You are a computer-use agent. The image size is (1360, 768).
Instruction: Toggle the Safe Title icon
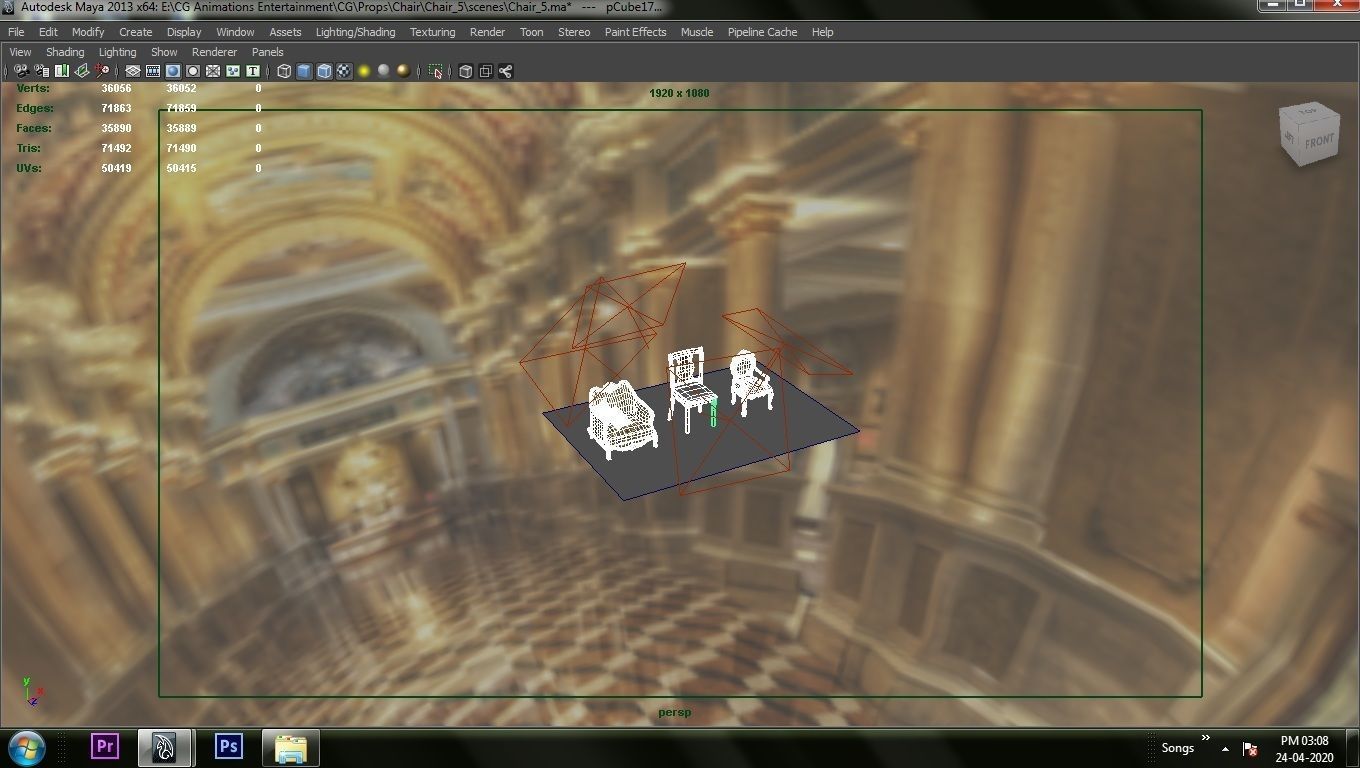coord(253,71)
